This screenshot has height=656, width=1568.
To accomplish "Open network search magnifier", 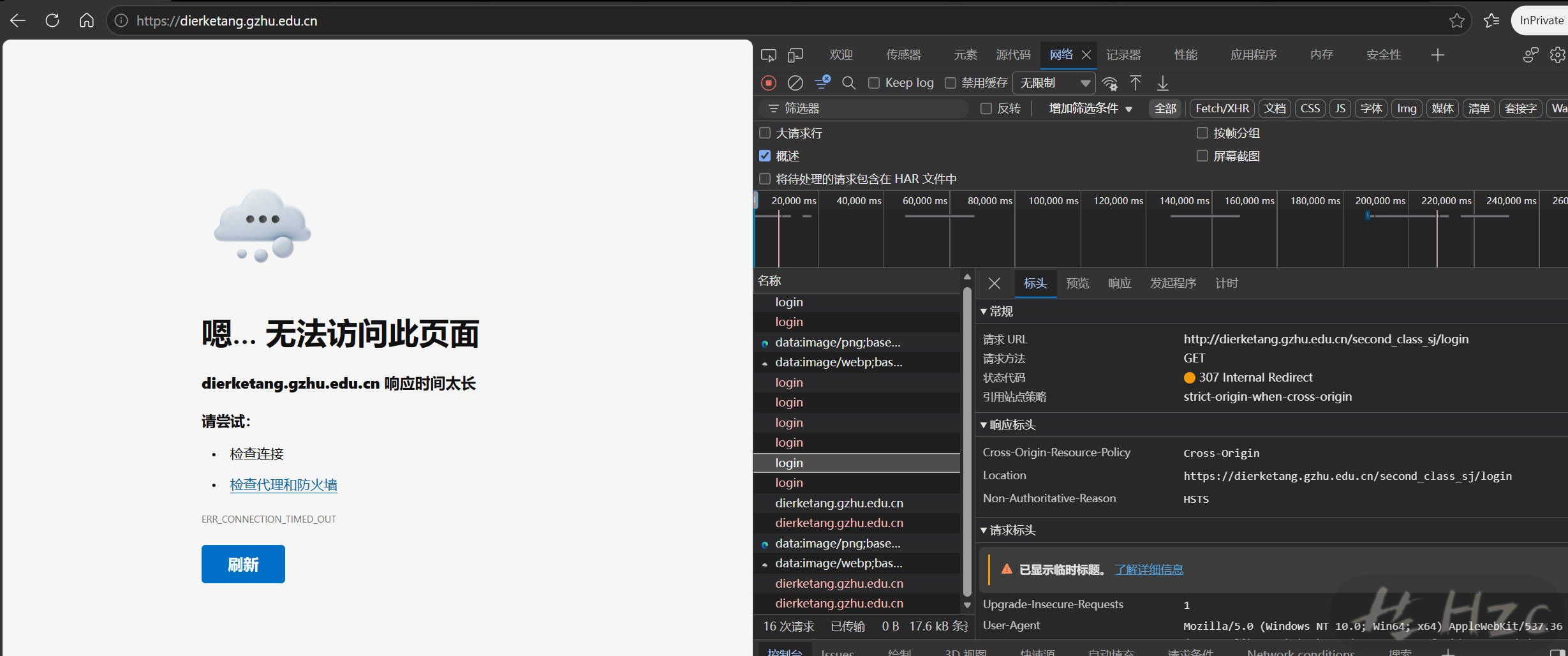I will point(849,83).
